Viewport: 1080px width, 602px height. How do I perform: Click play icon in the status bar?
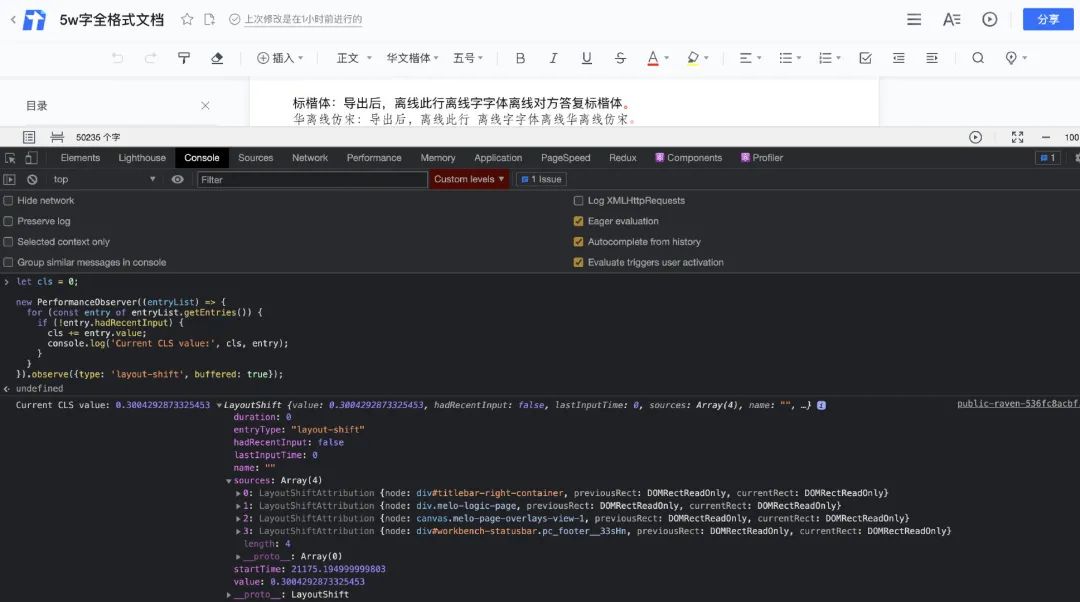[975, 137]
